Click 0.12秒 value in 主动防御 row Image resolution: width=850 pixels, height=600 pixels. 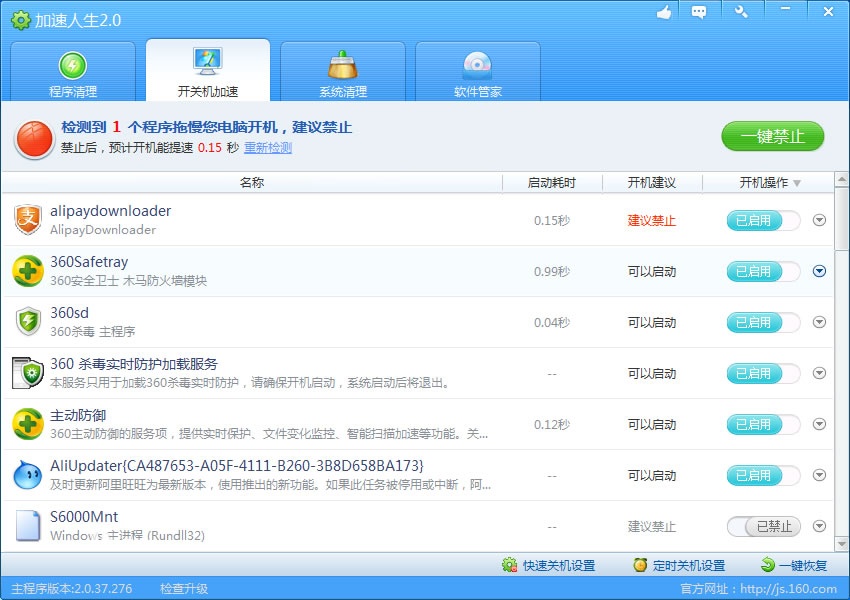(x=552, y=424)
